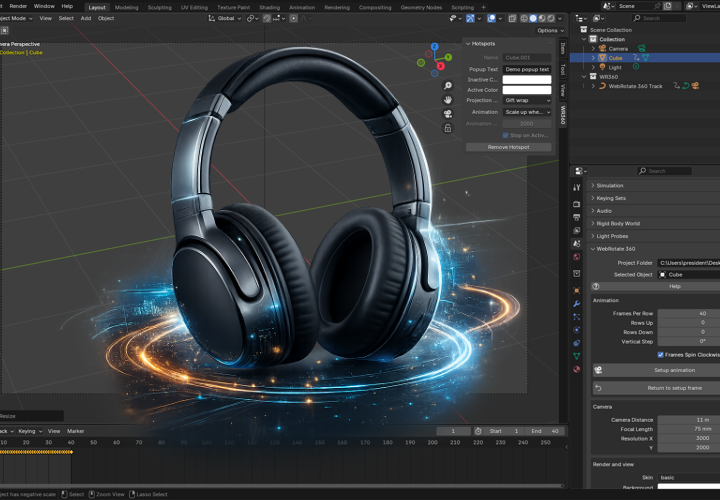Click the green Y axis gizmo ball
The image size is (720, 500).
448,57
